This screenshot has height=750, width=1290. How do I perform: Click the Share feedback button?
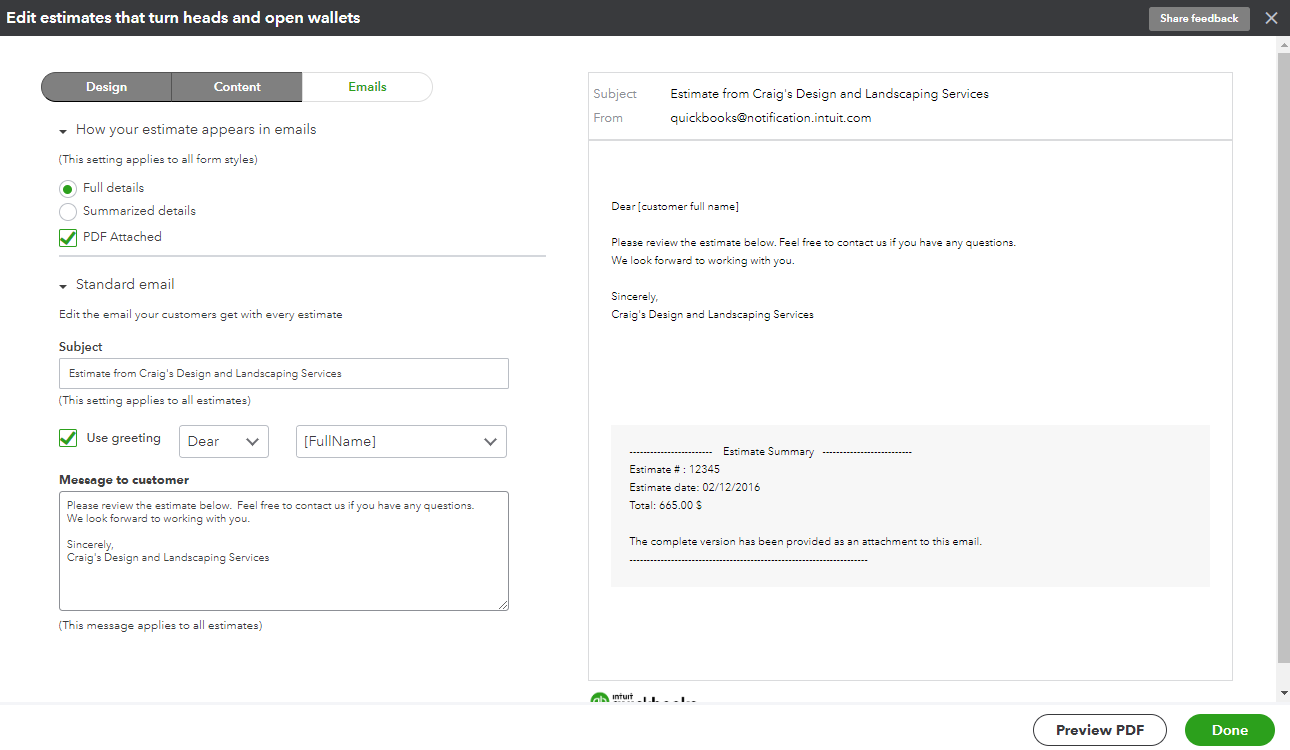[1199, 19]
